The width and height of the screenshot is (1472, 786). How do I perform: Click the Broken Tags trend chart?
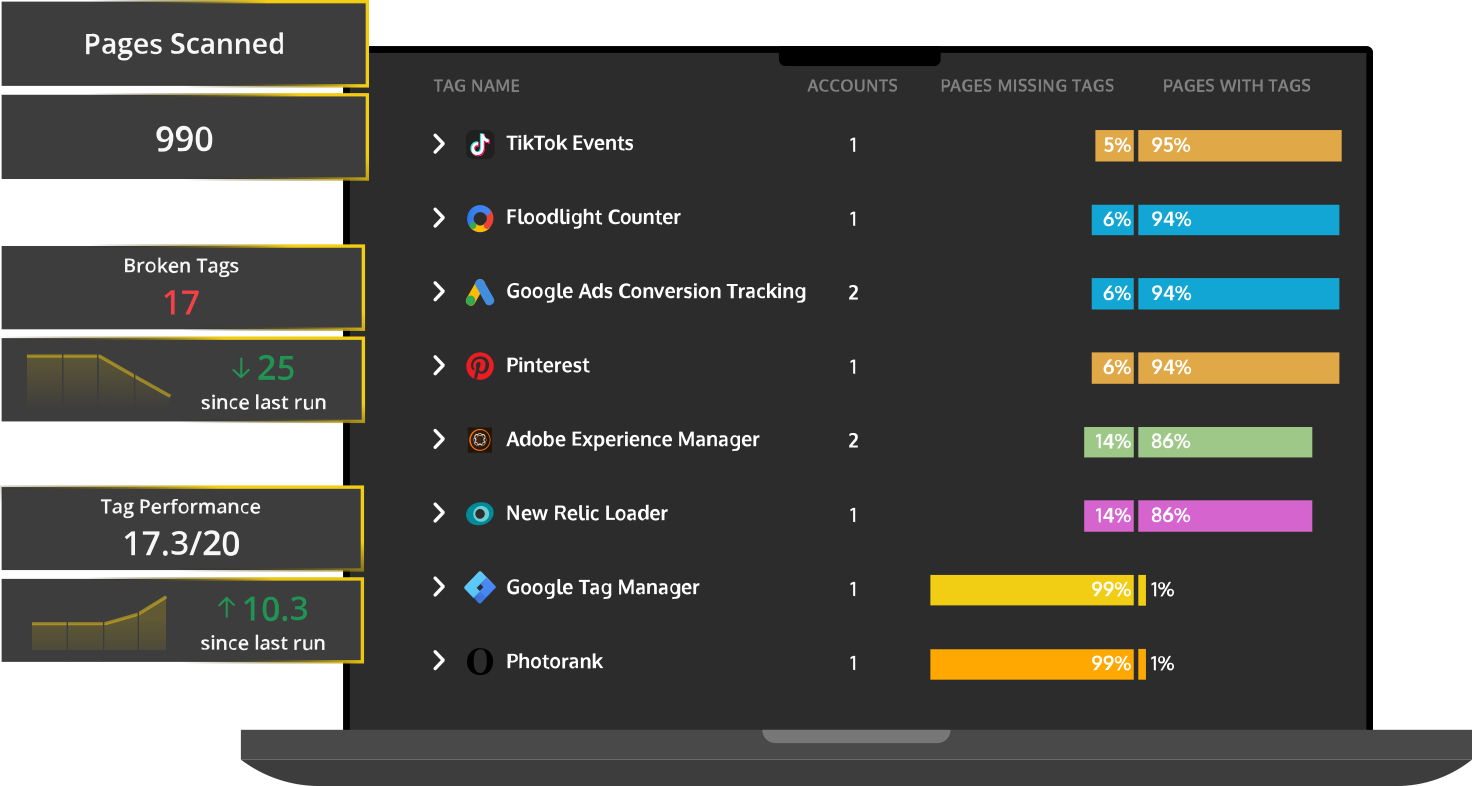click(x=98, y=379)
